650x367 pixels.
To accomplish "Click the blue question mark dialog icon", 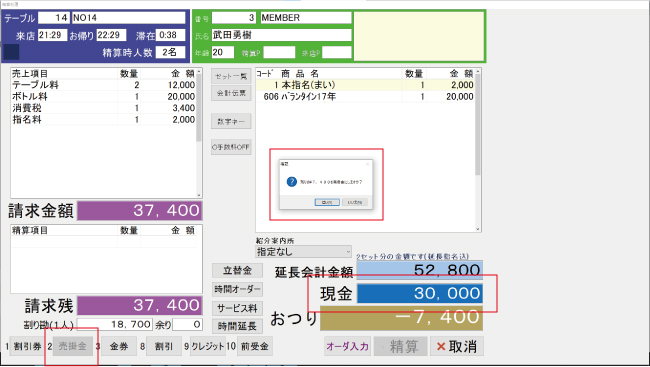I will pyautogui.click(x=291, y=182).
